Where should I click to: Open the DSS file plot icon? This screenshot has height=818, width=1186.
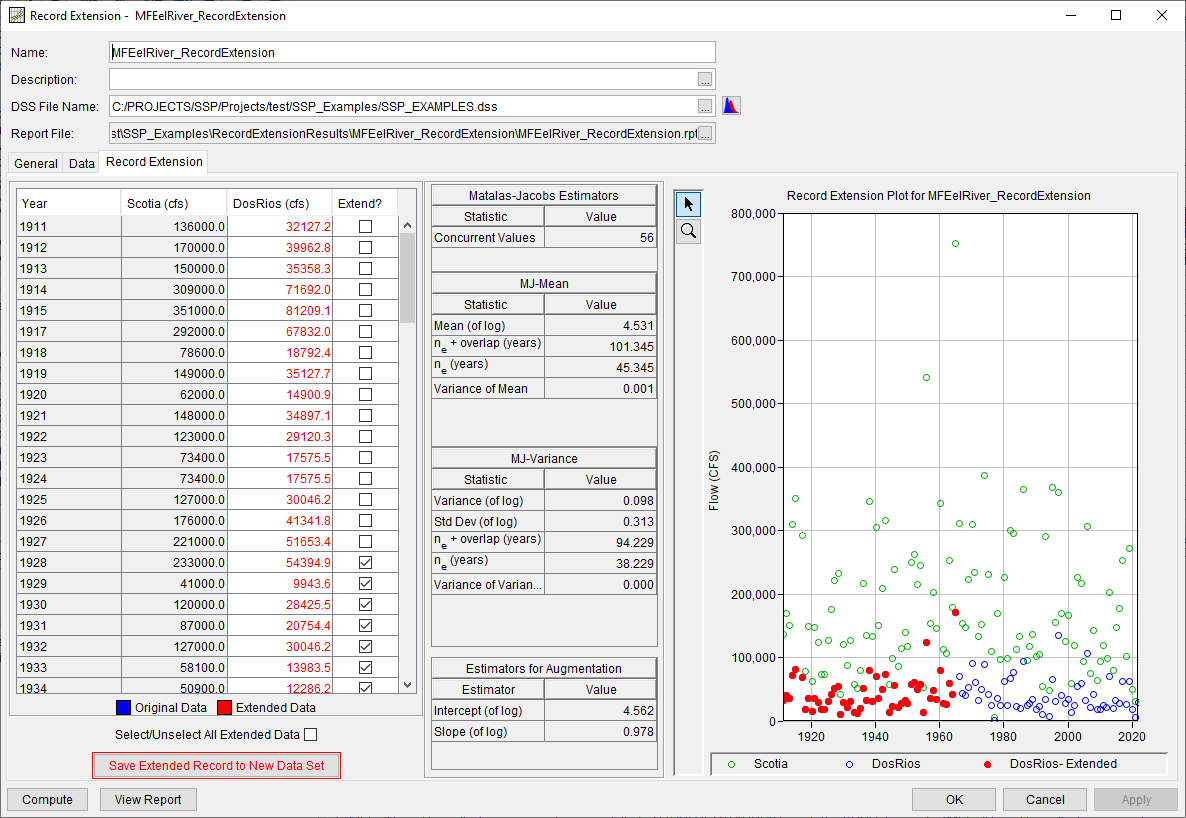coord(731,106)
